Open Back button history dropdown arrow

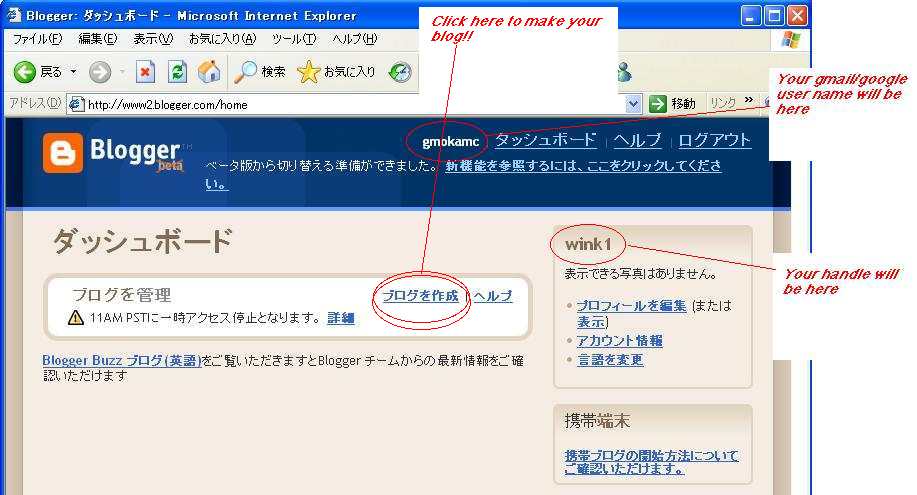coord(74,72)
